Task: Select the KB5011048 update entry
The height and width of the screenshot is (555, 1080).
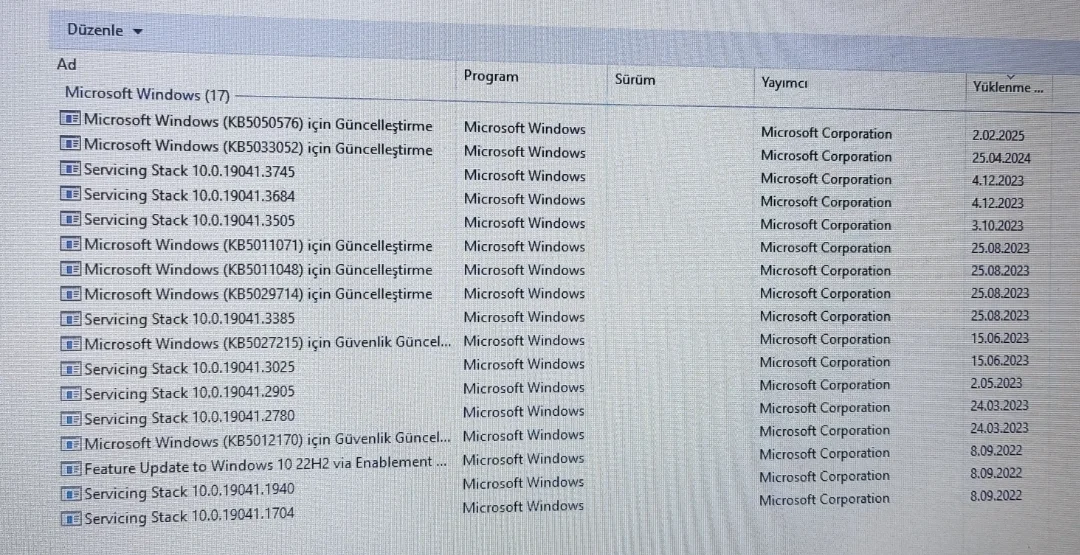Action: (258, 269)
